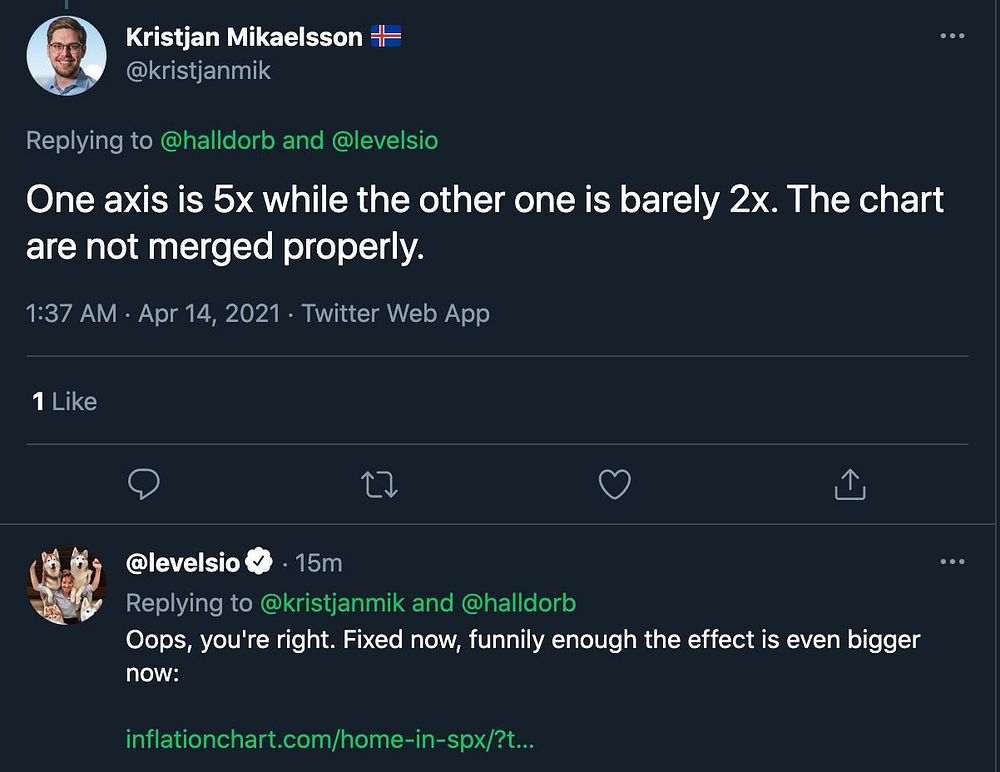Click the Iceland flag emoji
This screenshot has height=772, width=1000.
[x=386, y=37]
